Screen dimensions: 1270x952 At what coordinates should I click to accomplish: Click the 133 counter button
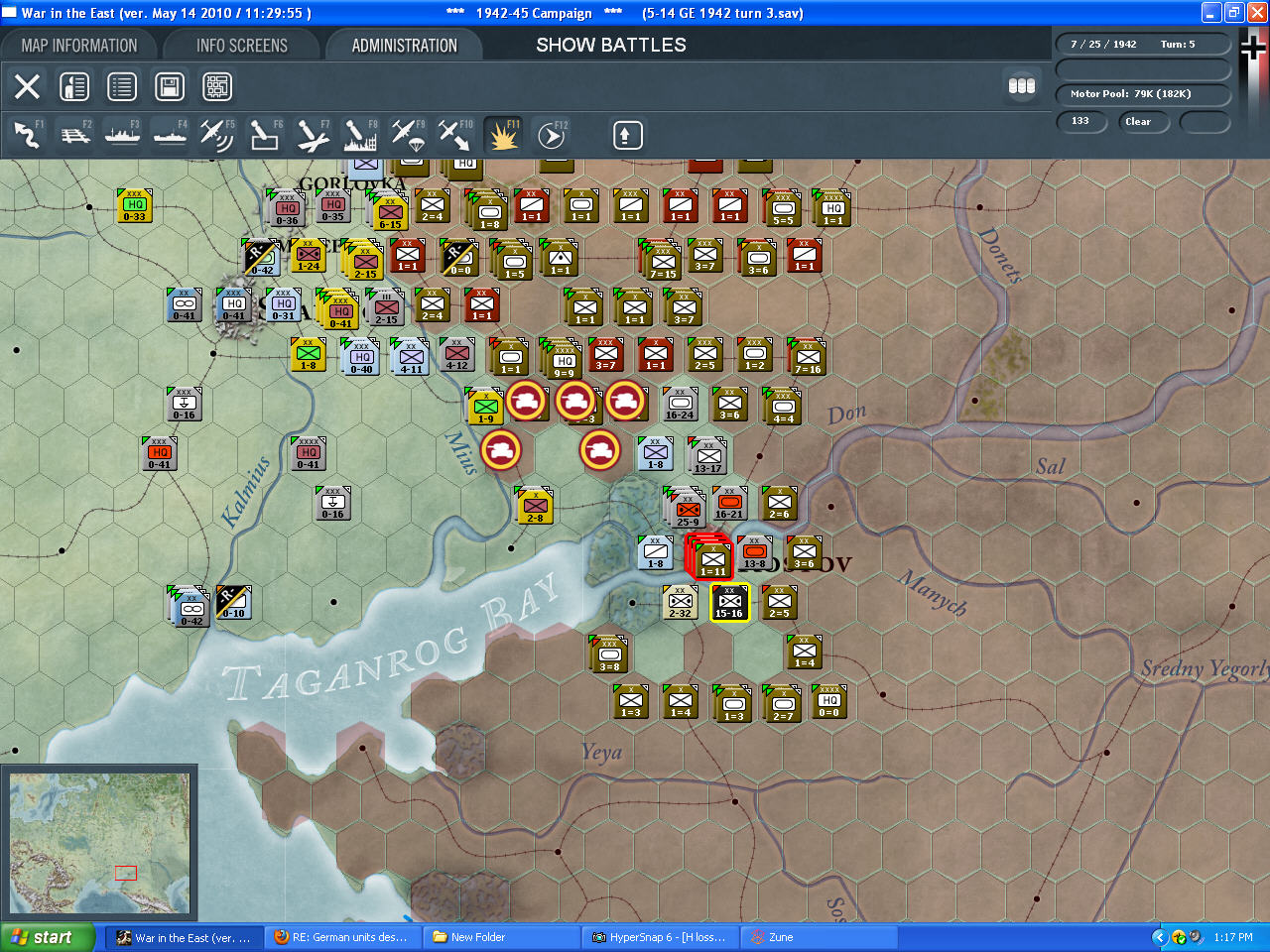click(x=1081, y=121)
